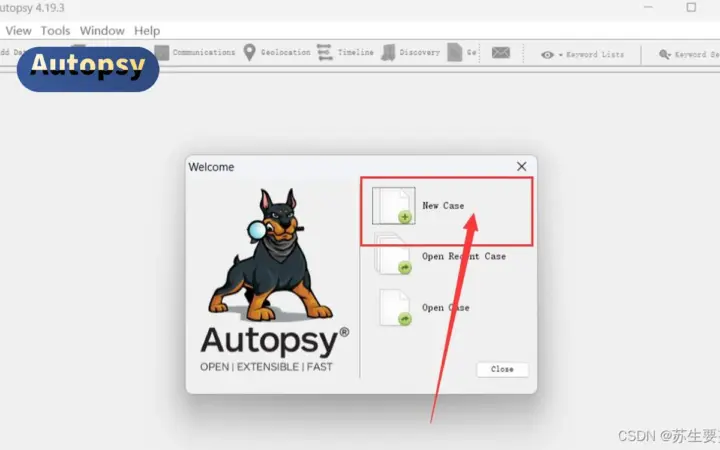Click the Keyword Search magnifier icon

pyautogui.click(x=664, y=55)
